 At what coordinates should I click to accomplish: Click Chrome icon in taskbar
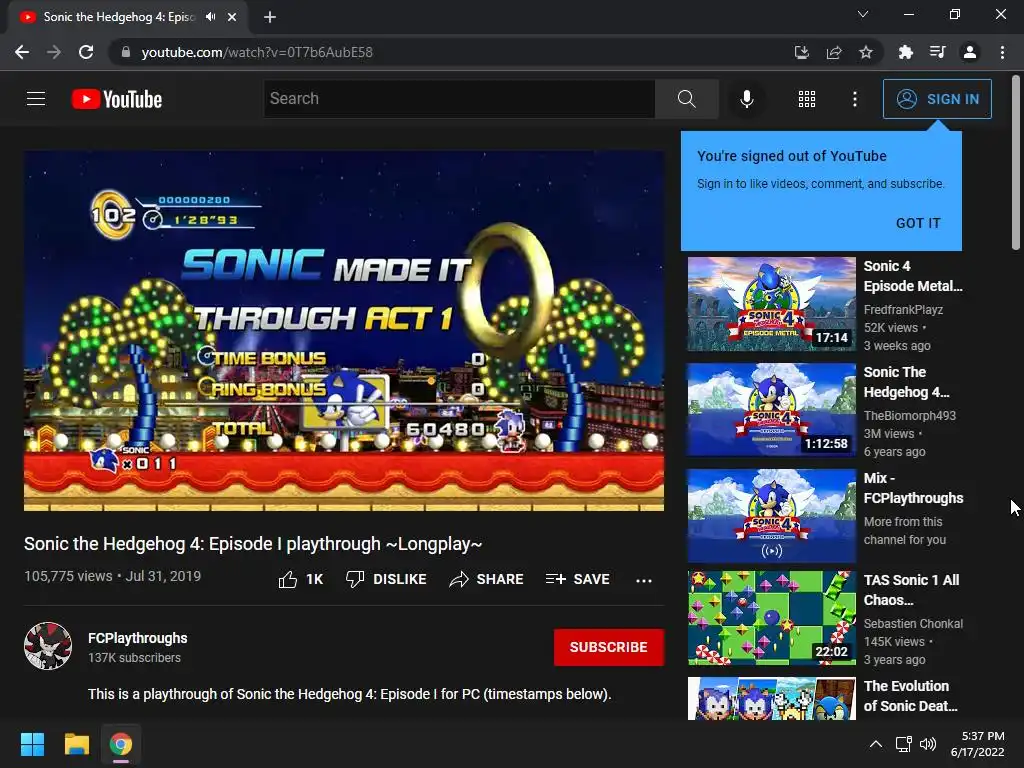(121, 744)
